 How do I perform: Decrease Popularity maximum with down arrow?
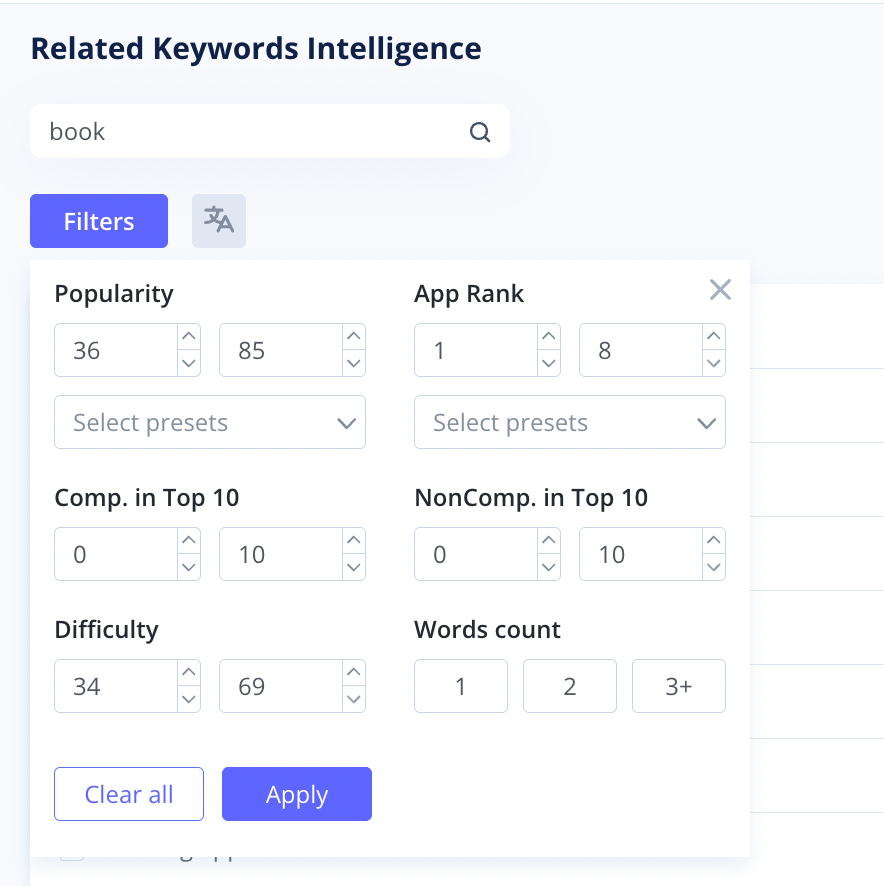pos(353,363)
